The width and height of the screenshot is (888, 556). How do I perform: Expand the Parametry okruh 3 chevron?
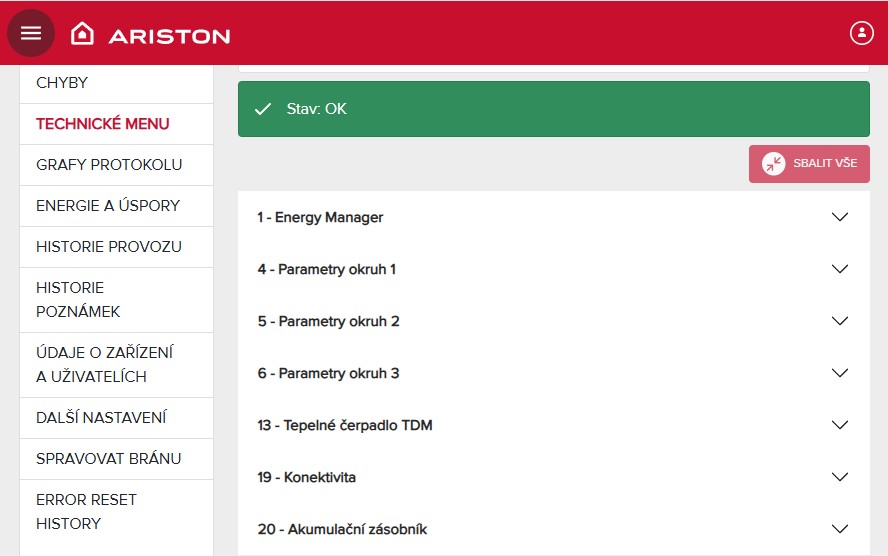pyautogui.click(x=839, y=373)
